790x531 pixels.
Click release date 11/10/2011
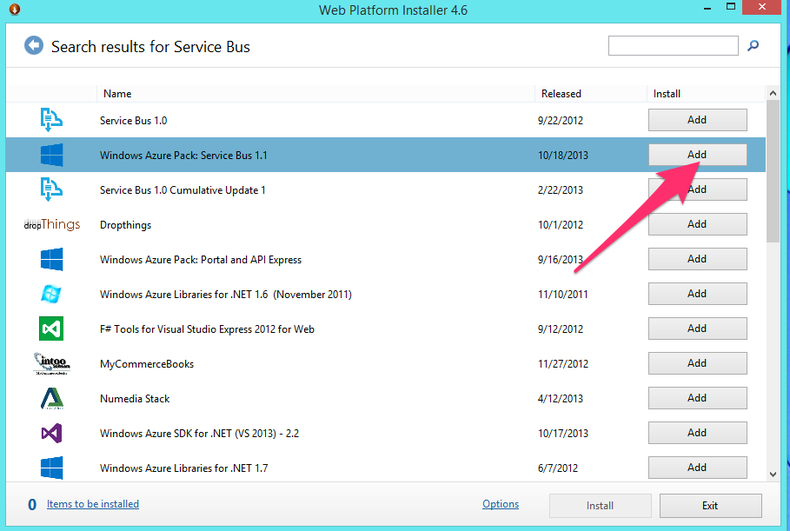(x=563, y=294)
